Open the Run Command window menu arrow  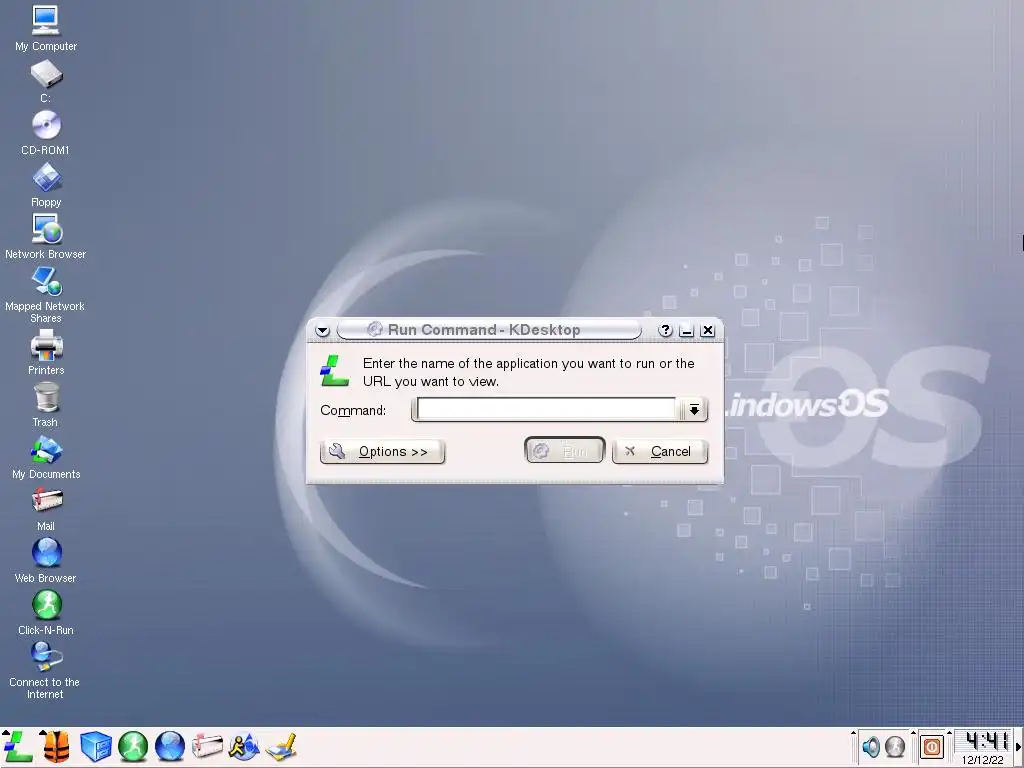tap(322, 330)
